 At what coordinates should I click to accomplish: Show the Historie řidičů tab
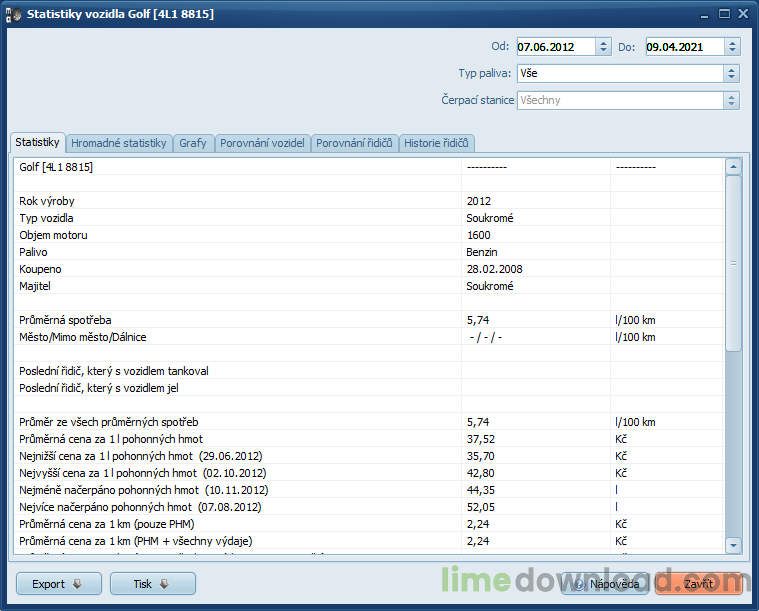[437, 143]
